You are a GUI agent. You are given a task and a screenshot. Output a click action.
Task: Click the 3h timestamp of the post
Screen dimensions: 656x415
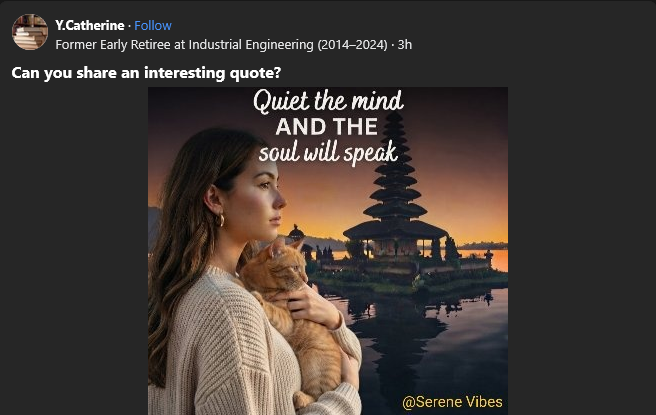[x=405, y=45]
